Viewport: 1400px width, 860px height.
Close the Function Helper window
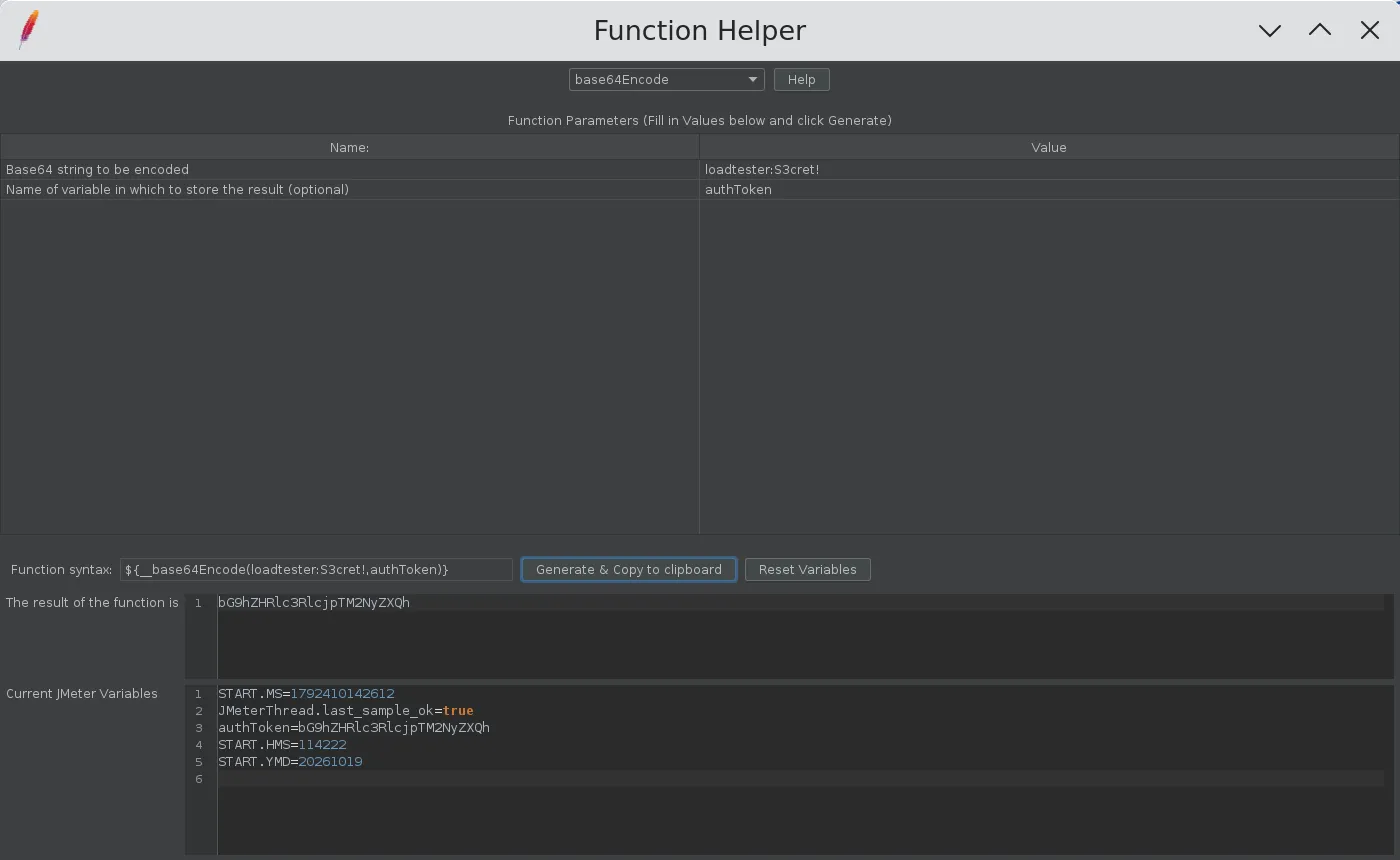[x=1370, y=31]
